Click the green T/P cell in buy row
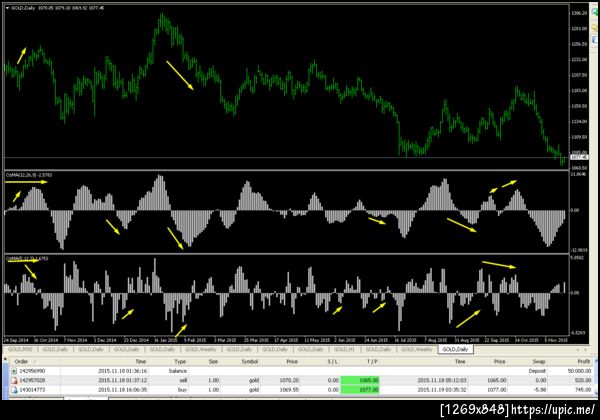 (360, 390)
